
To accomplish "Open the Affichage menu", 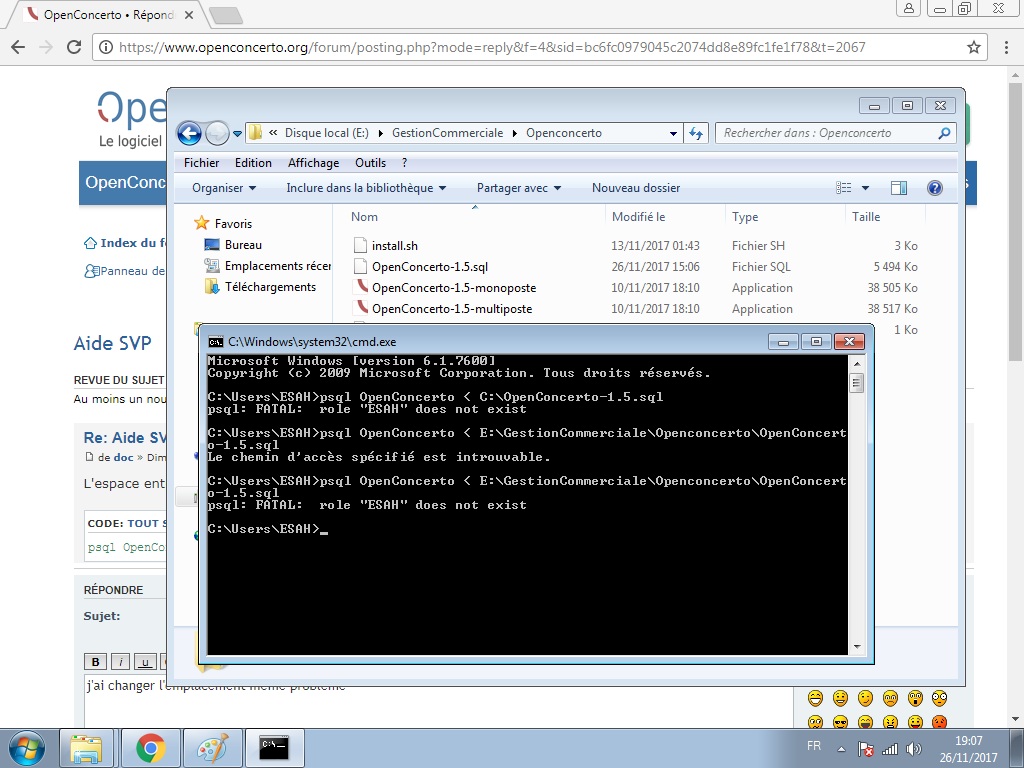I will coord(313,163).
